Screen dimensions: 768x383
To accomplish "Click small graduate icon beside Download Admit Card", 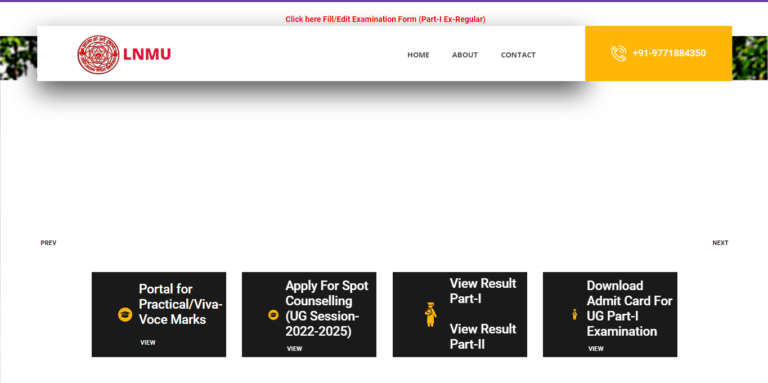I will tap(575, 314).
